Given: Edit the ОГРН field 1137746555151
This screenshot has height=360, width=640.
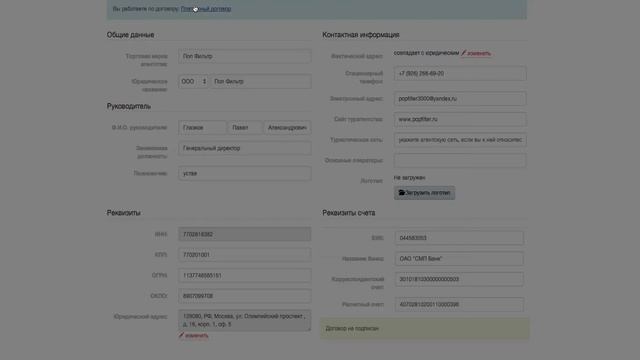Looking at the screenshot, I should click(244, 276).
